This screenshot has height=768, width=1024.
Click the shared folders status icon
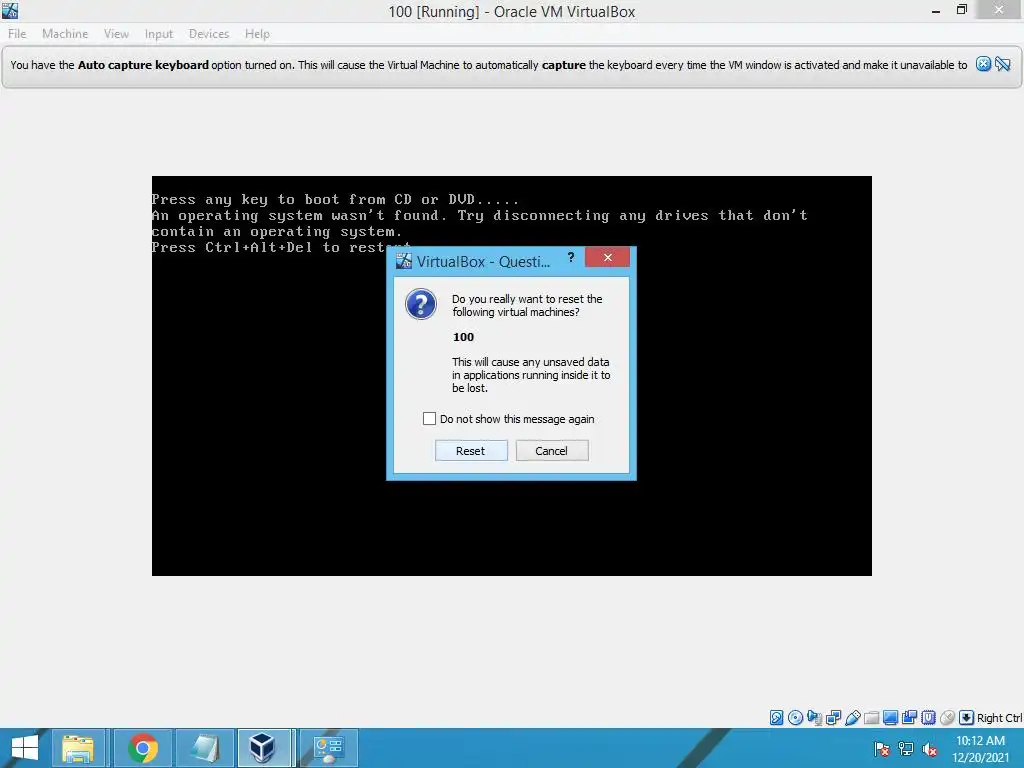[x=871, y=718]
